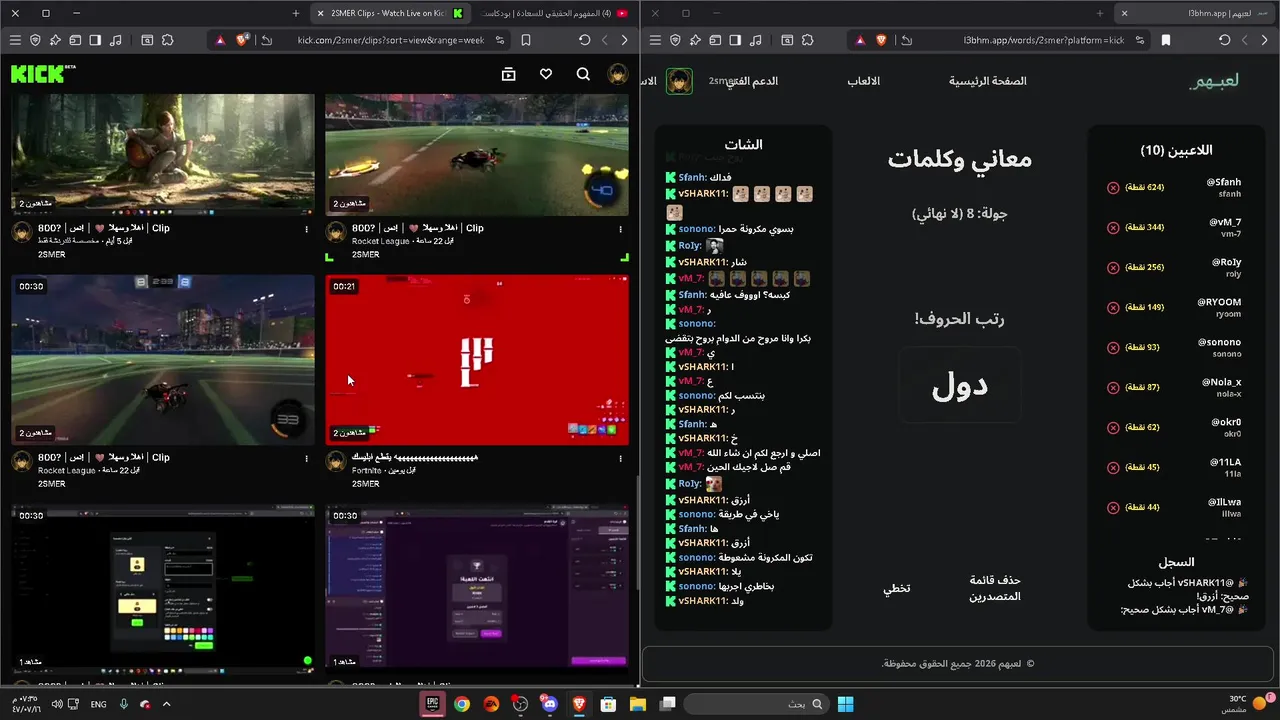Open l3bhm window browser main menu
Viewport: 1280px width, 720px height.
pos(655,40)
